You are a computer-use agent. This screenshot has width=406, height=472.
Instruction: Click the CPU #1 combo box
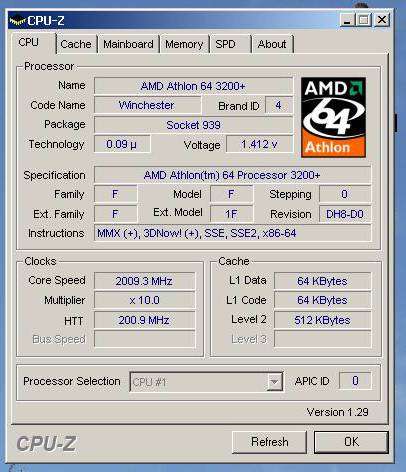click(206, 382)
